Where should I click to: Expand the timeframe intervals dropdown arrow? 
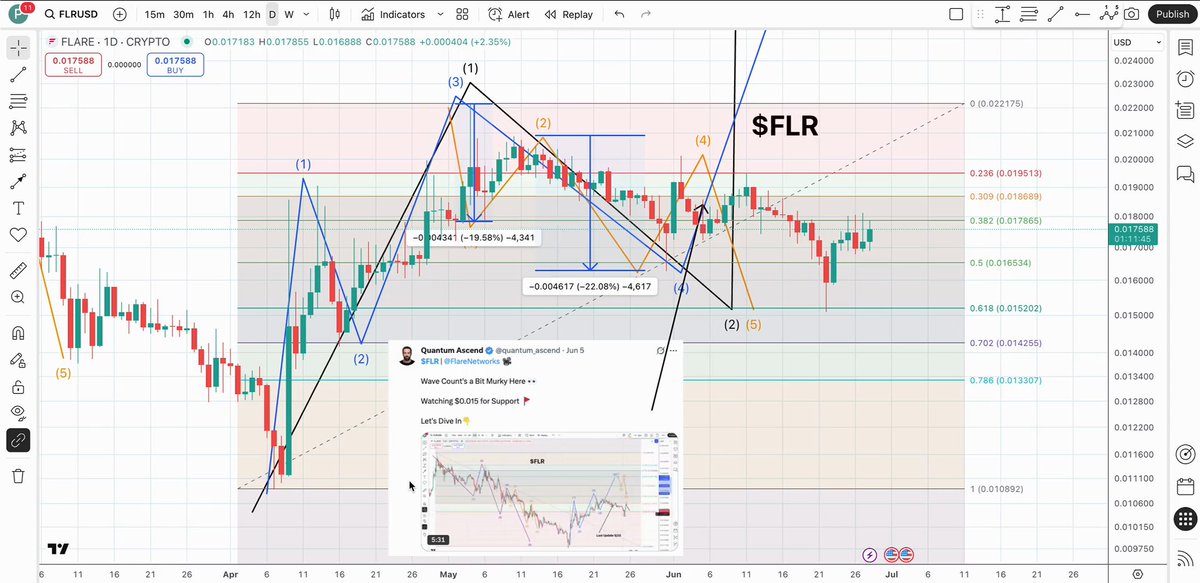[x=305, y=15]
